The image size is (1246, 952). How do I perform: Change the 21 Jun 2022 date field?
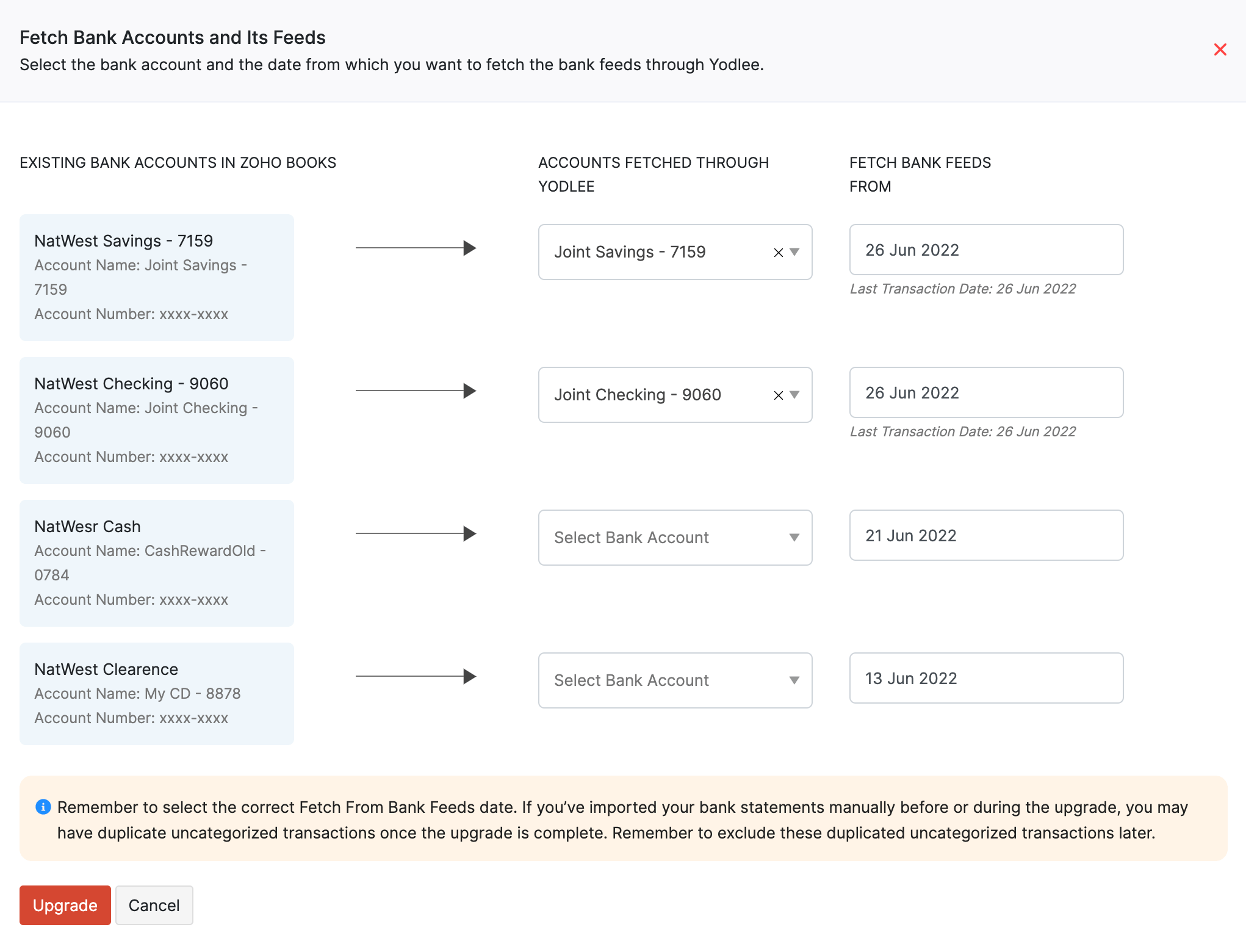click(x=985, y=535)
